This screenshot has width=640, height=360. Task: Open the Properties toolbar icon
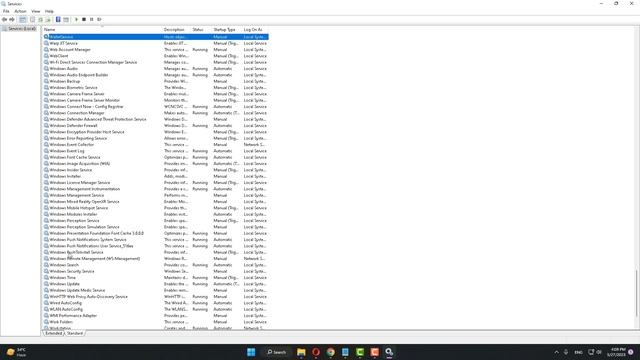[33, 20]
